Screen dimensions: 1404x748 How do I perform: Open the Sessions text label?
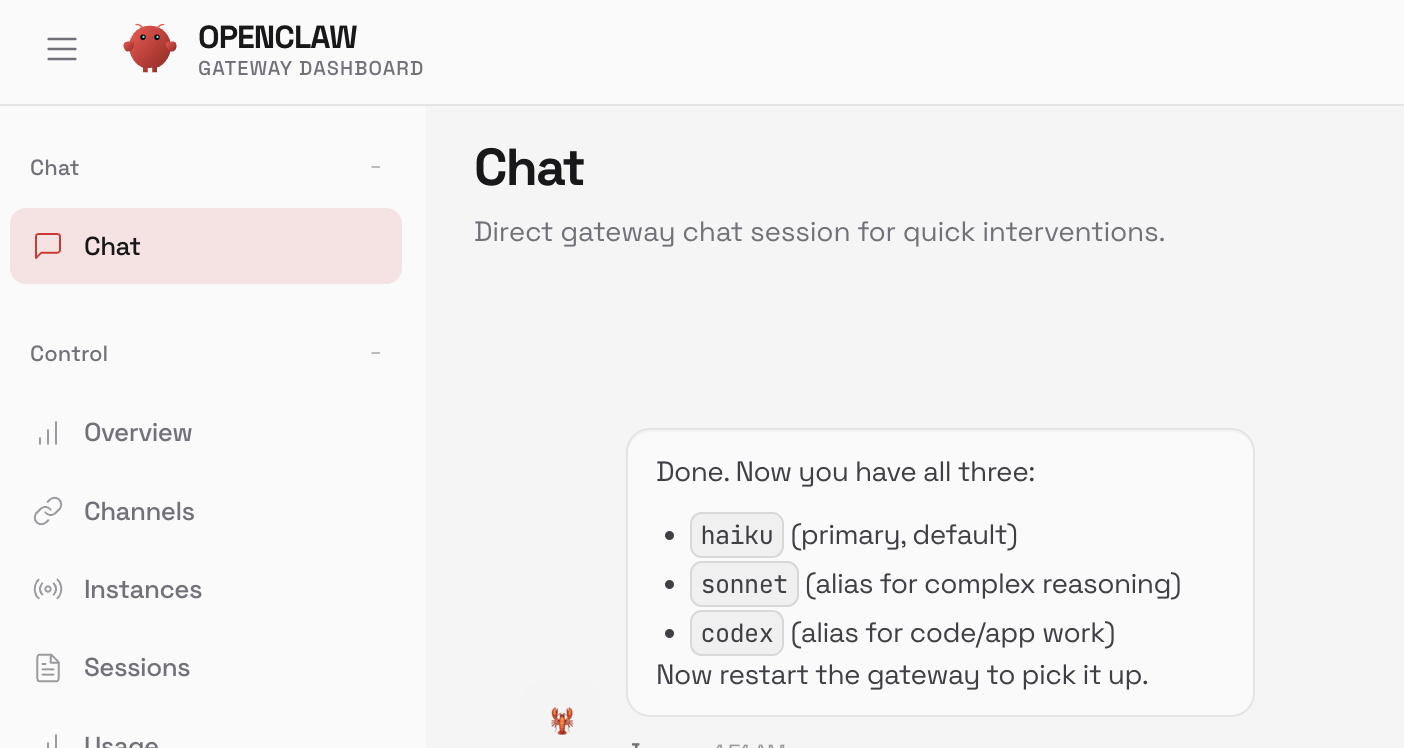137,668
